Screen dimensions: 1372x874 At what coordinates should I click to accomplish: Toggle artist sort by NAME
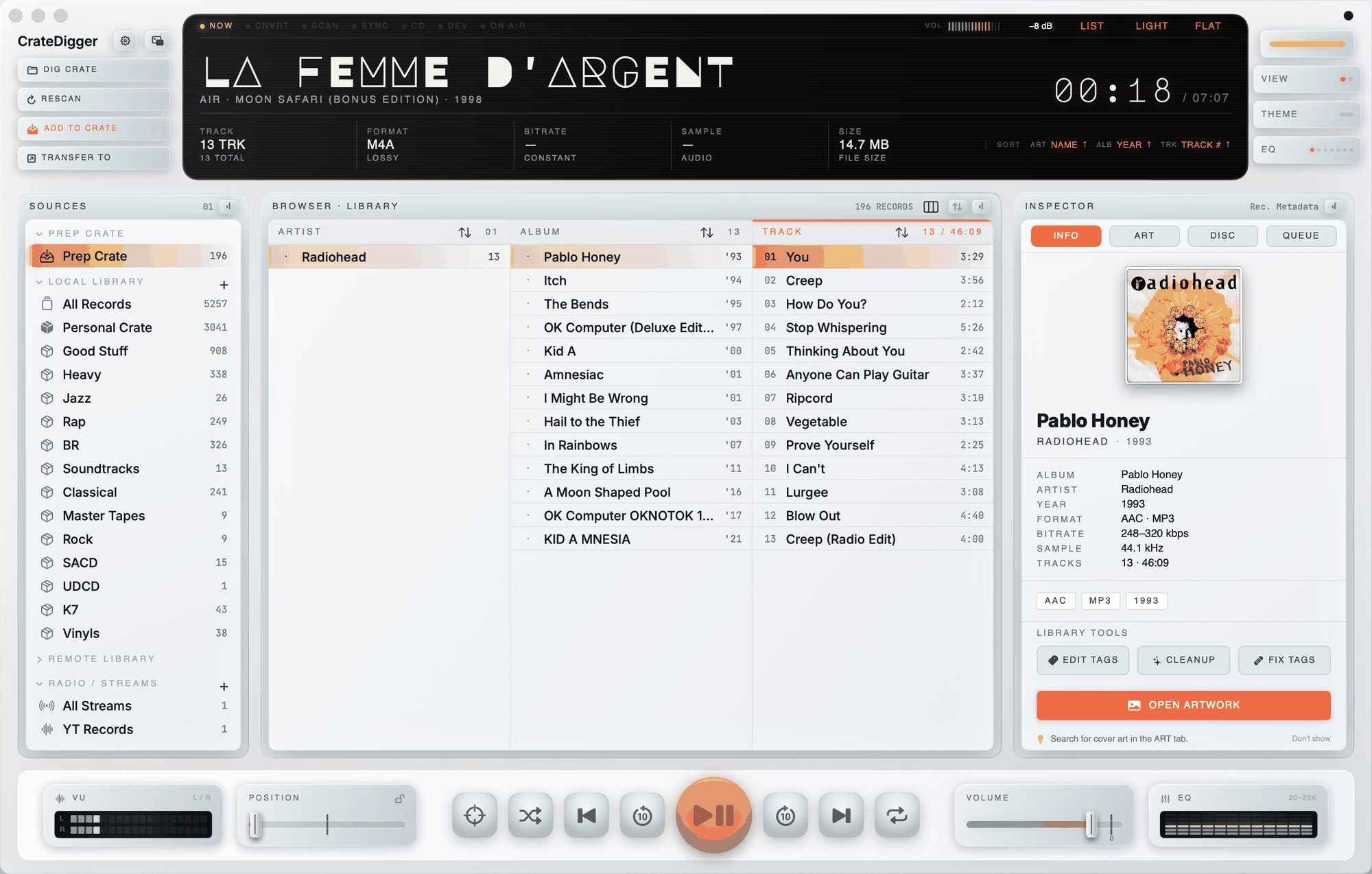pos(1068,145)
